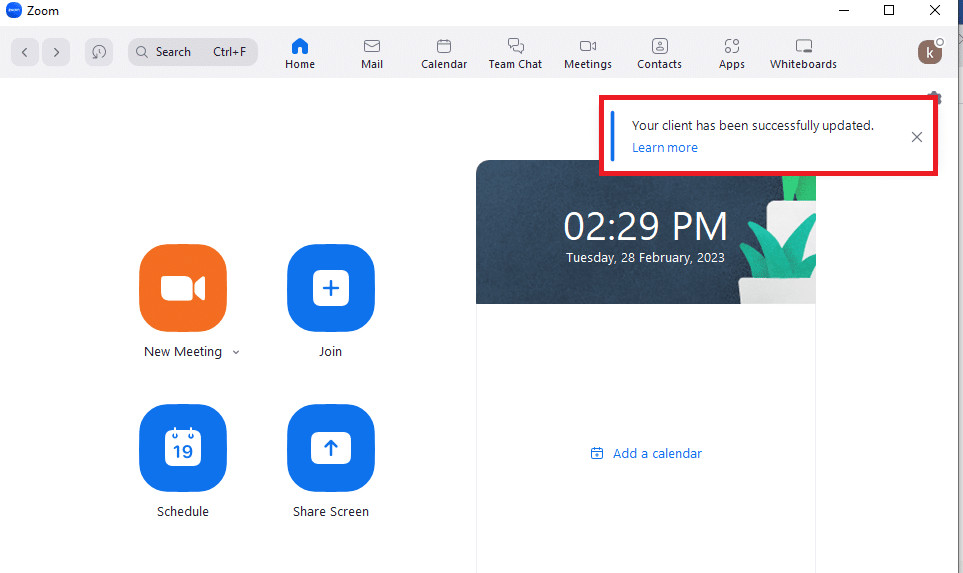Switch to the Calendar tab
Screen dimensions: 963x573
point(444,53)
